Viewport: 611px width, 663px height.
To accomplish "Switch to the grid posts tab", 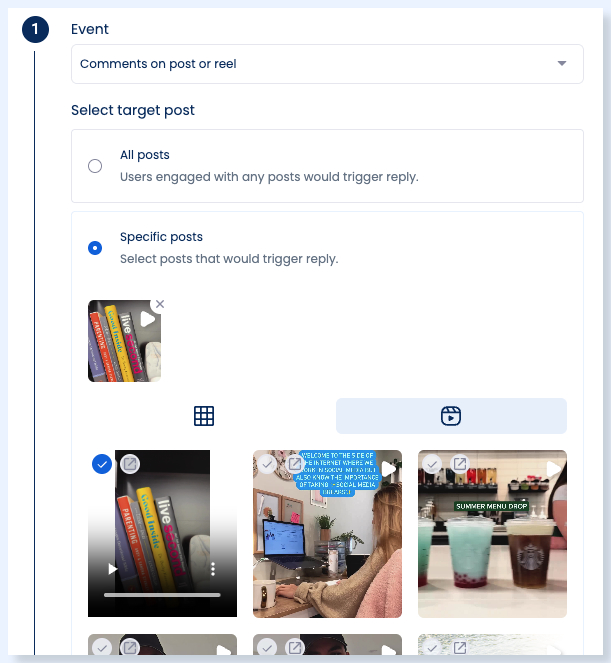I will point(204,416).
